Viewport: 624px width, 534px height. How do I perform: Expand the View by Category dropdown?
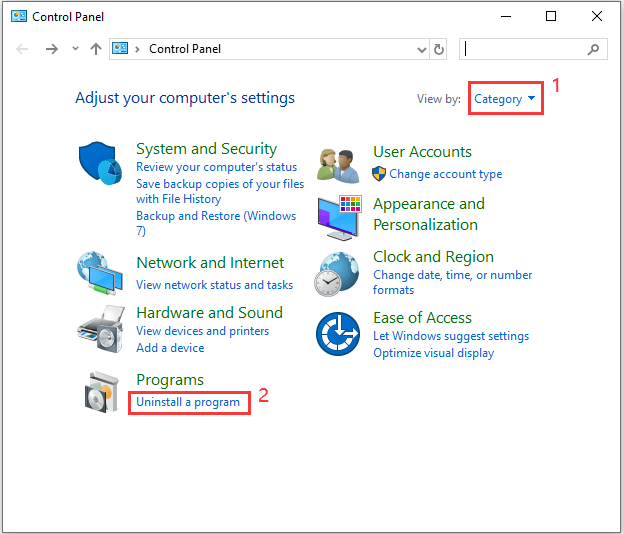click(505, 99)
